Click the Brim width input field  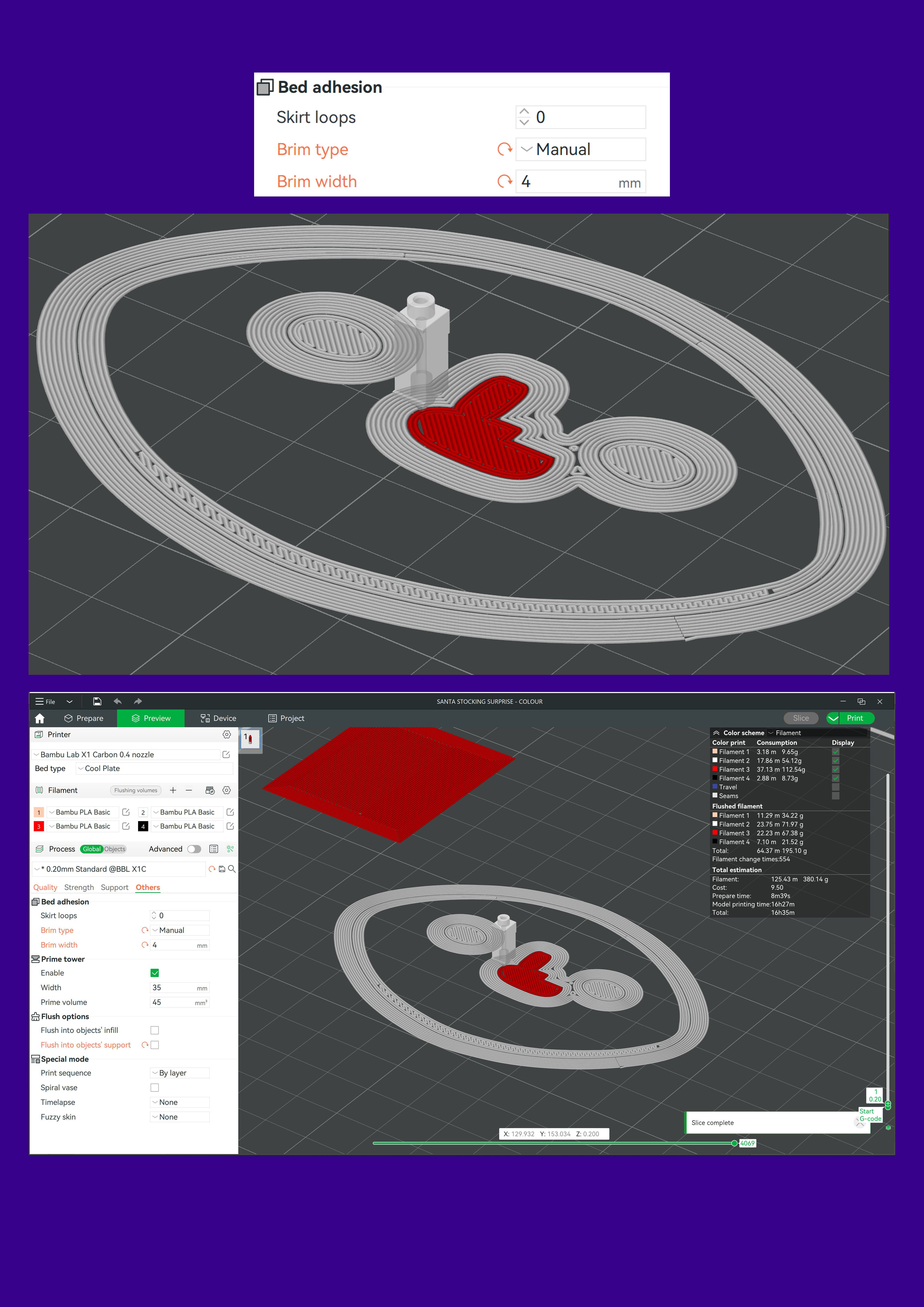[x=180, y=945]
